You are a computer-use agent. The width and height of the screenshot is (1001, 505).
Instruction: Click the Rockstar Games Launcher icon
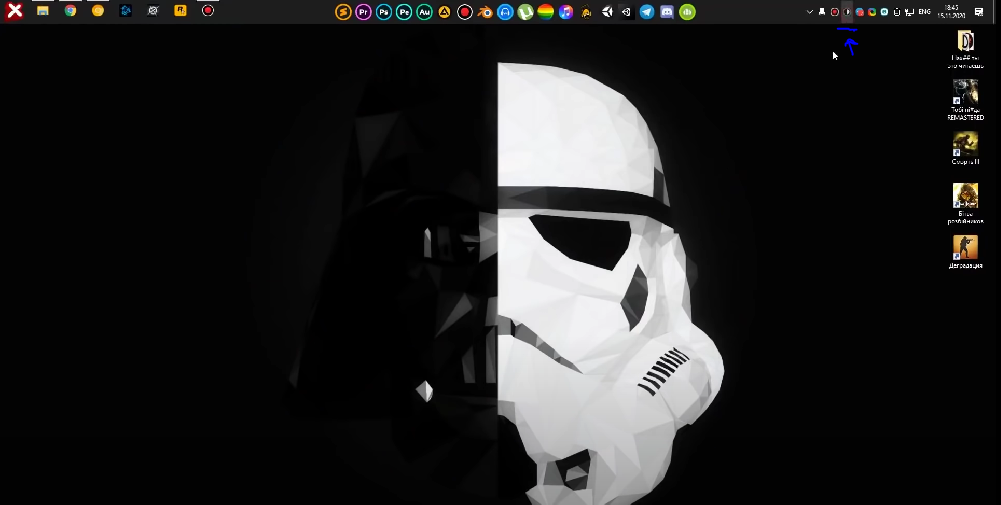click(181, 11)
